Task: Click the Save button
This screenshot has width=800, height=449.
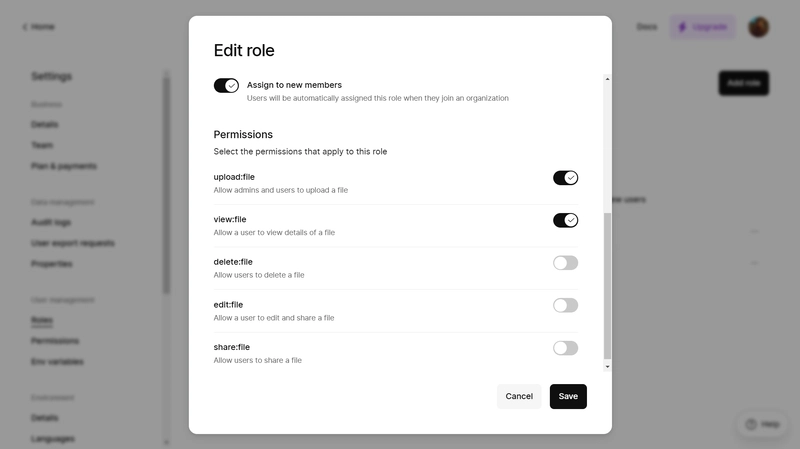Action: 568,396
